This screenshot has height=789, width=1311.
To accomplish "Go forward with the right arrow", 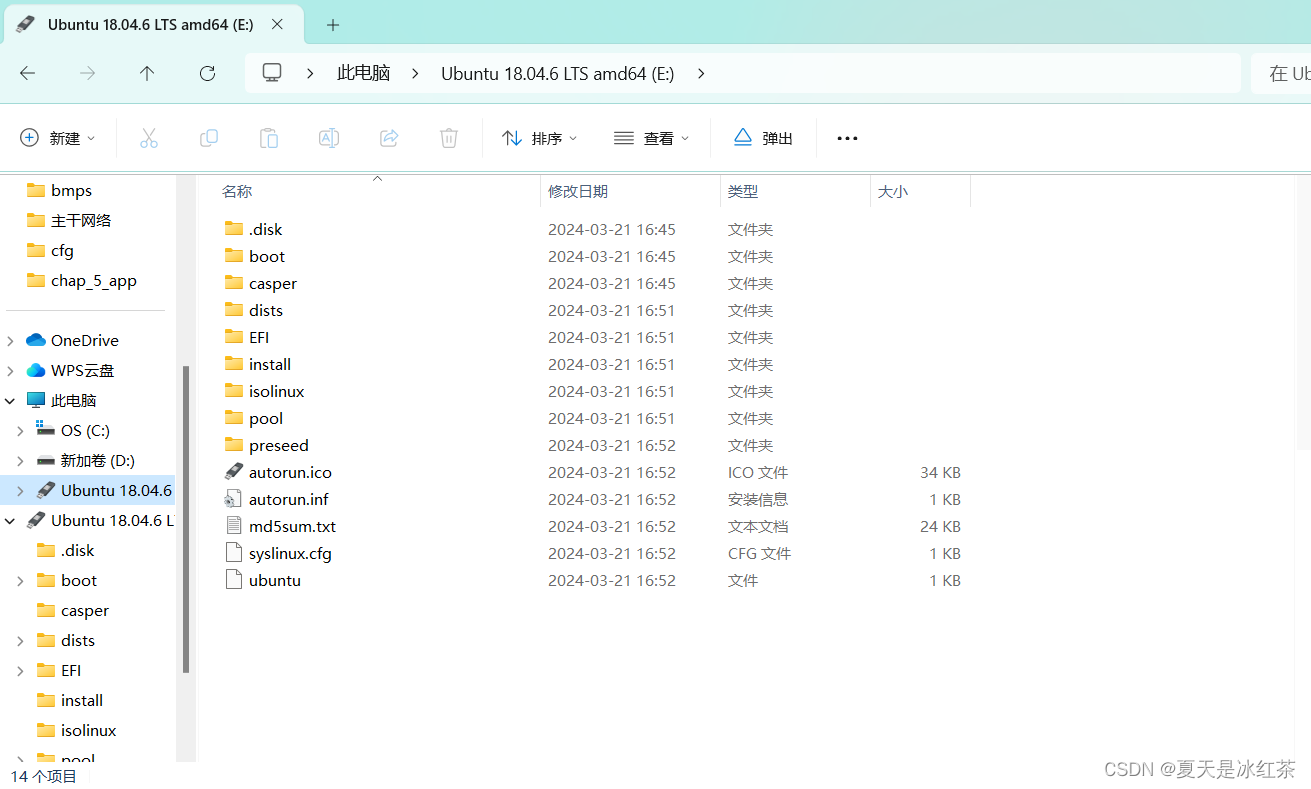I will [x=88, y=73].
